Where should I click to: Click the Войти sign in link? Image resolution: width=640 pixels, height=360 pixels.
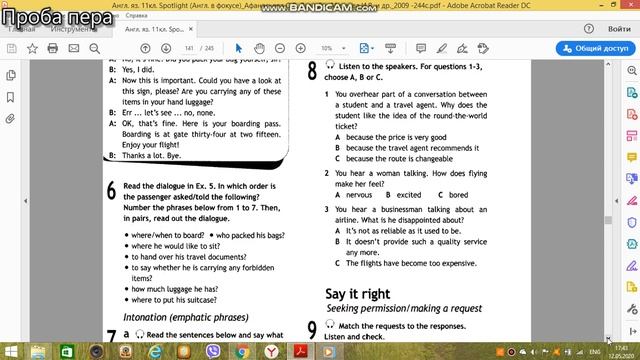619,29
